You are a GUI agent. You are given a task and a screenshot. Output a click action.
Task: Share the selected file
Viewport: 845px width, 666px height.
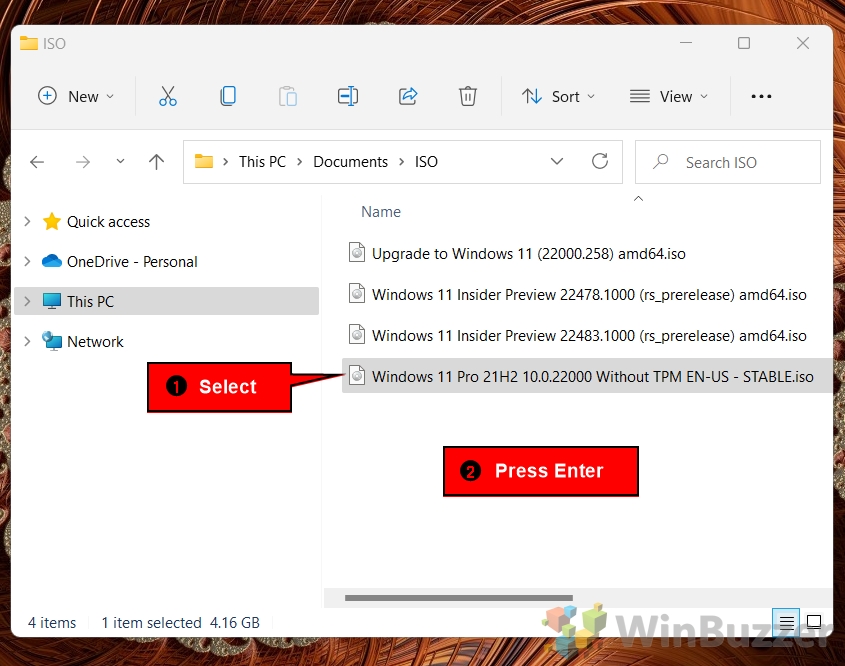[x=408, y=96]
